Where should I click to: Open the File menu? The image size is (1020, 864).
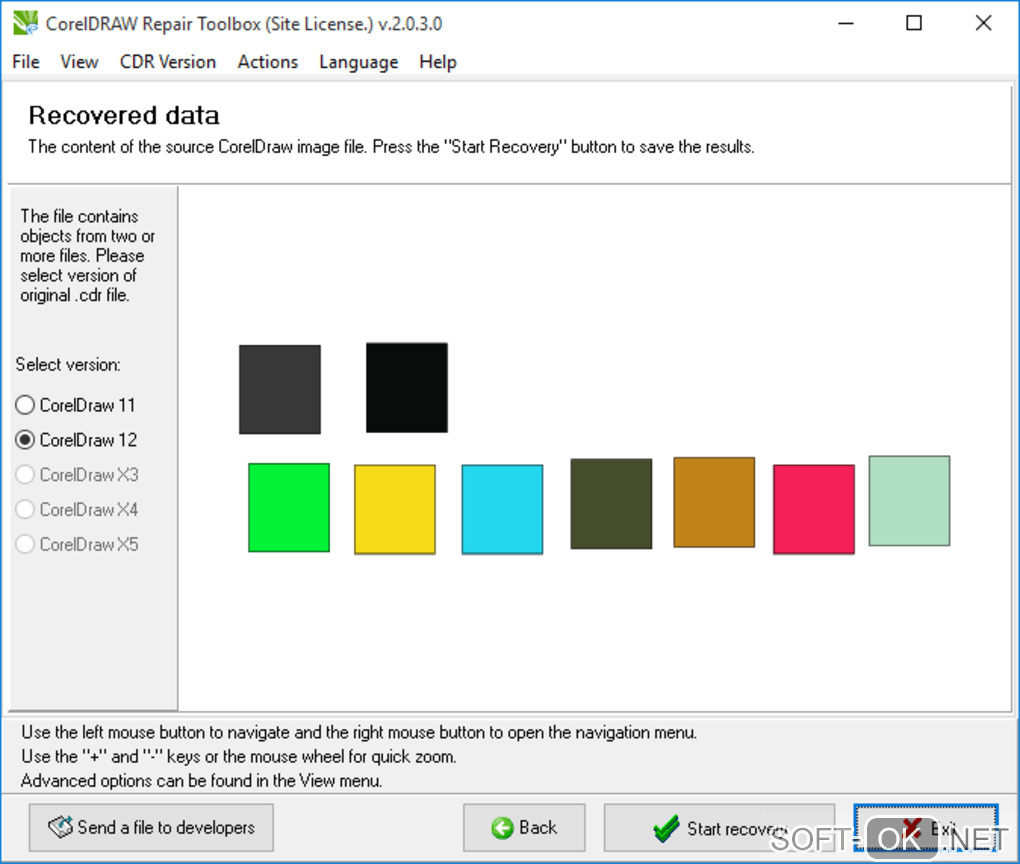coord(26,62)
